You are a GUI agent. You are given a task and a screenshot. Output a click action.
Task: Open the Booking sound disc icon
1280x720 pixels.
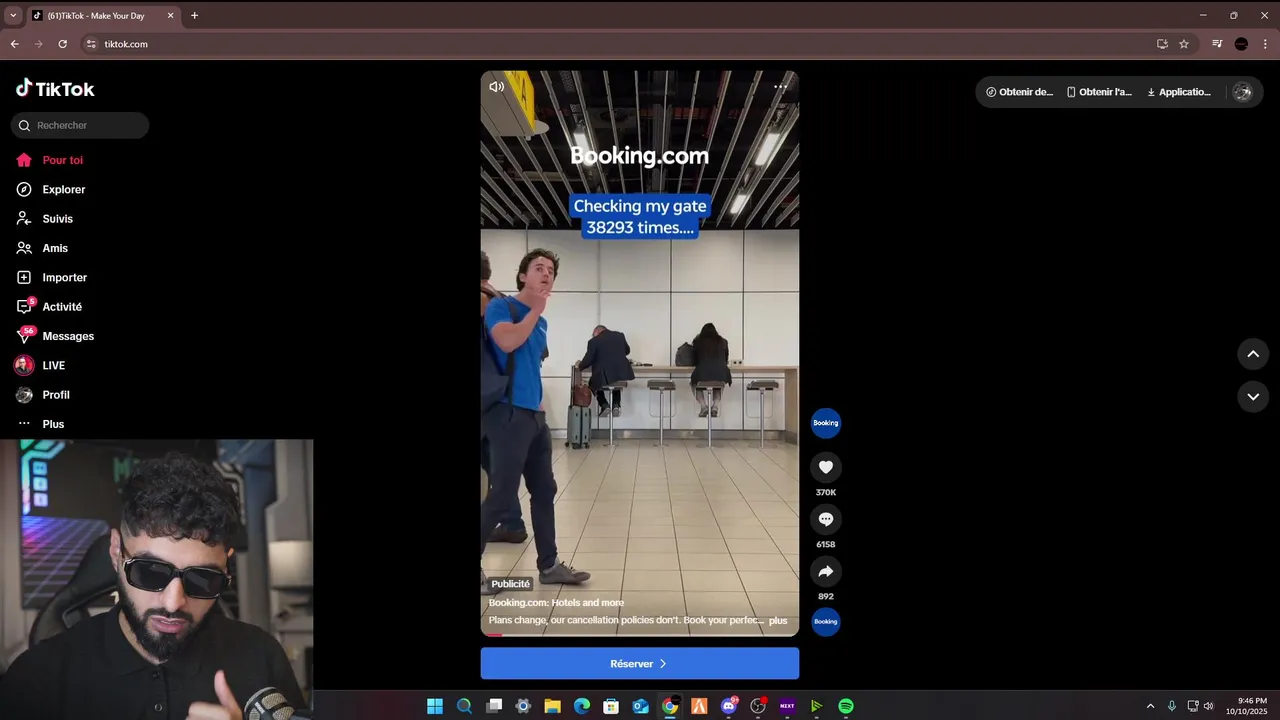(x=825, y=622)
